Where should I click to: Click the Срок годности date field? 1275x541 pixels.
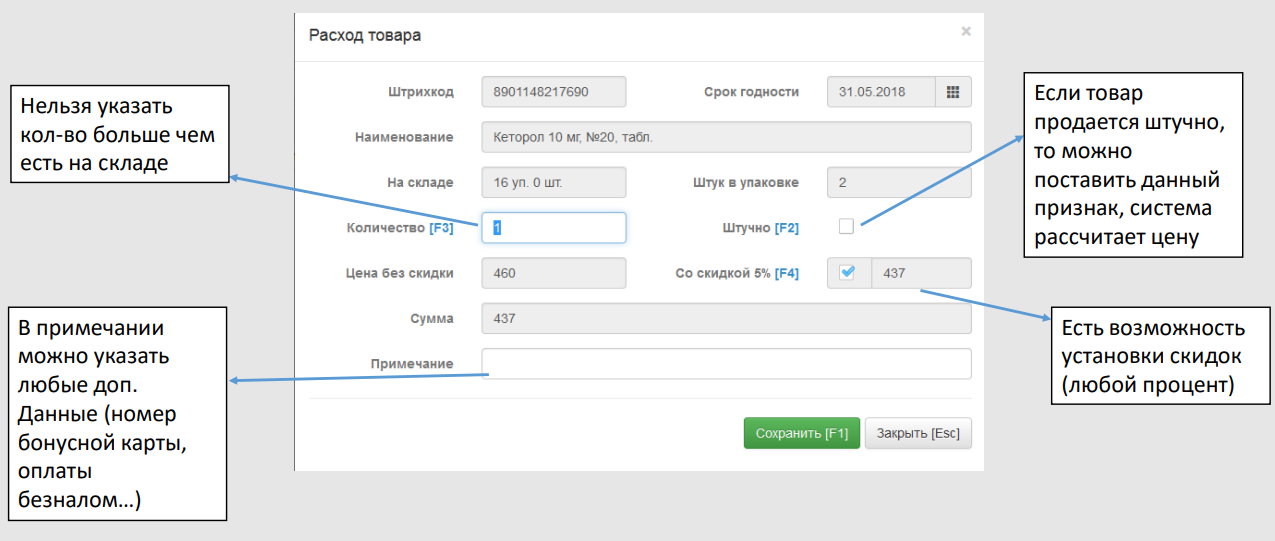pyautogui.click(x=880, y=92)
